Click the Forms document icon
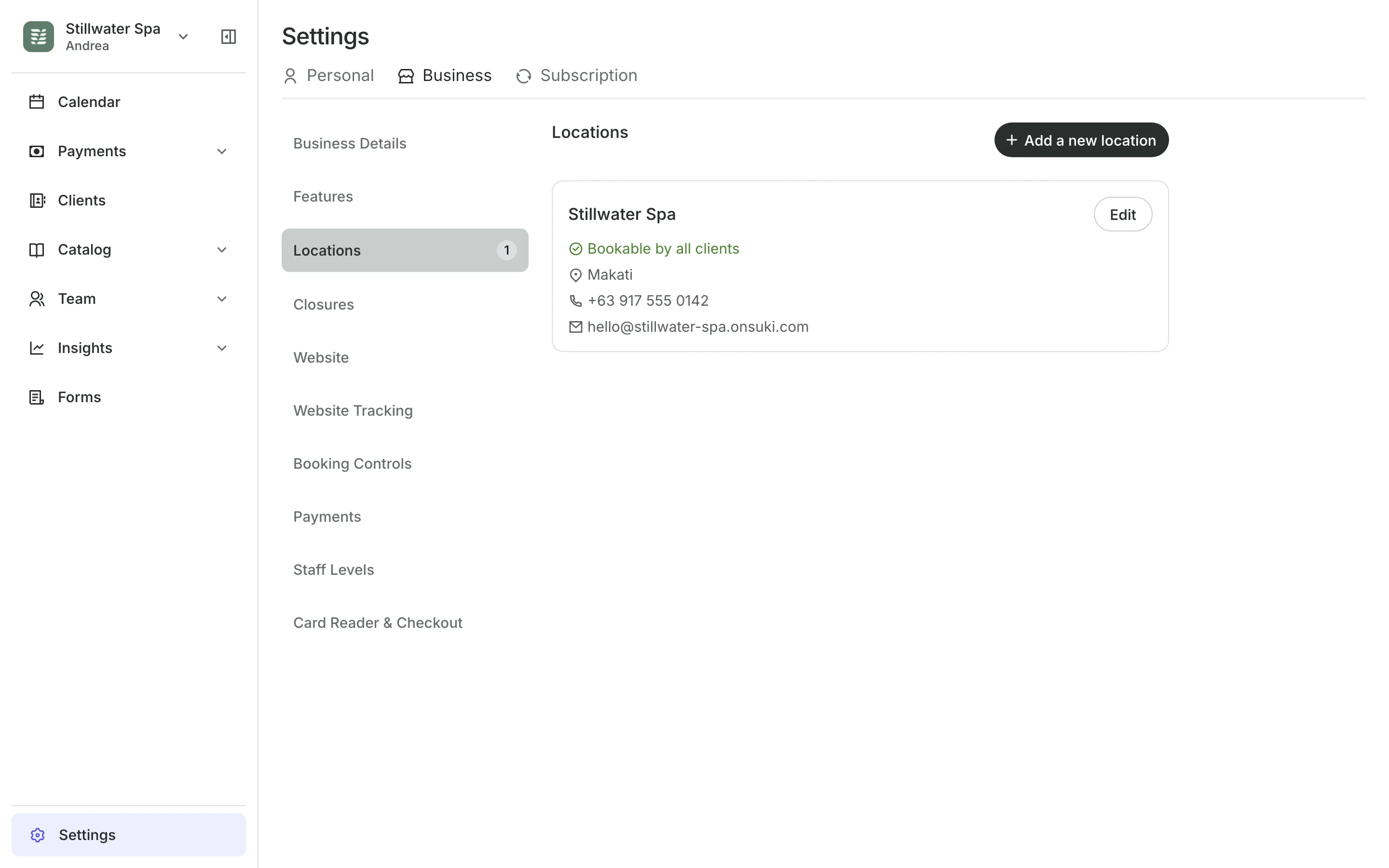 (x=37, y=397)
